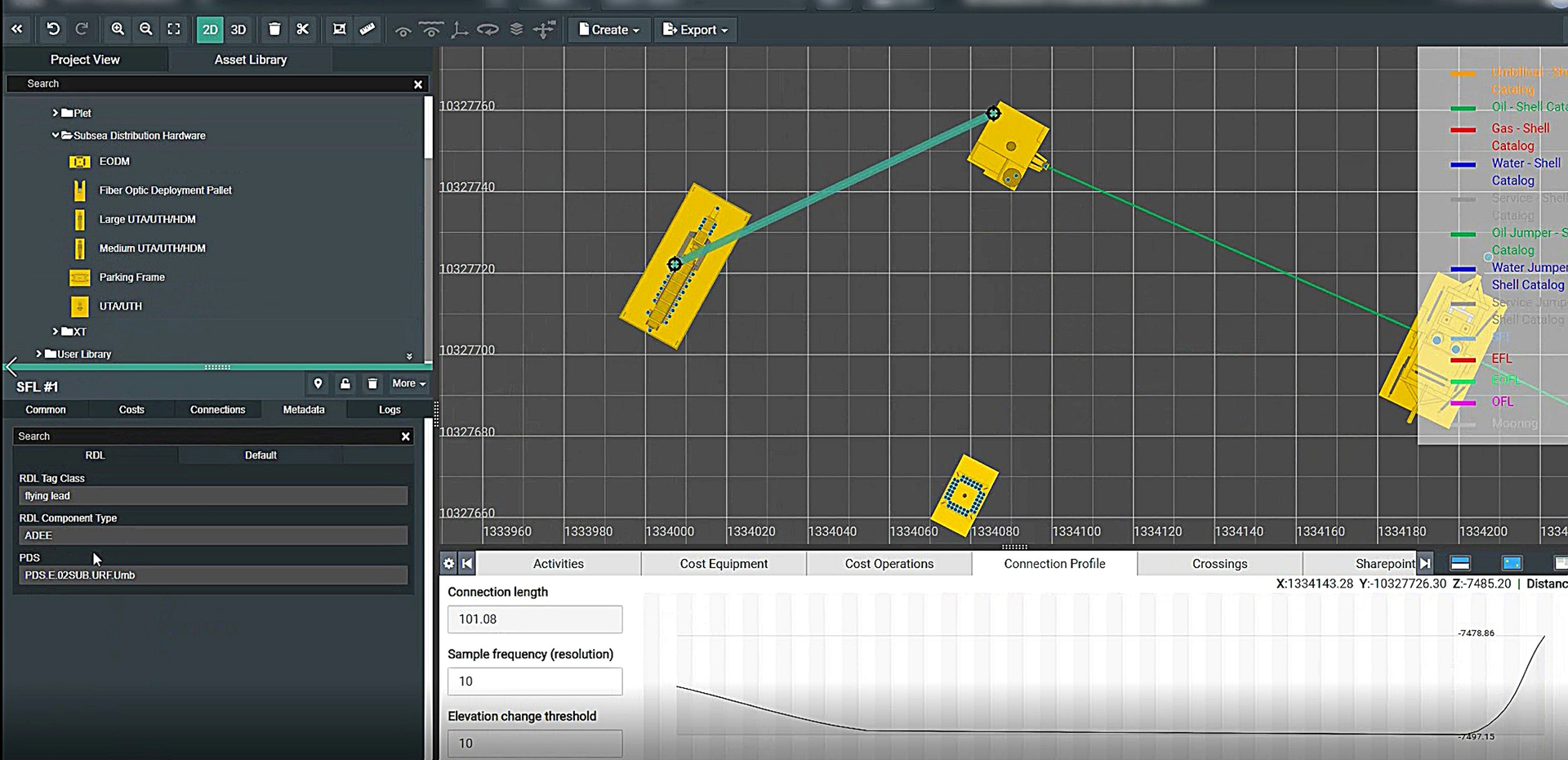Switch to the Asset Library tab
This screenshot has height=760, width=1568.
[250, 60]
